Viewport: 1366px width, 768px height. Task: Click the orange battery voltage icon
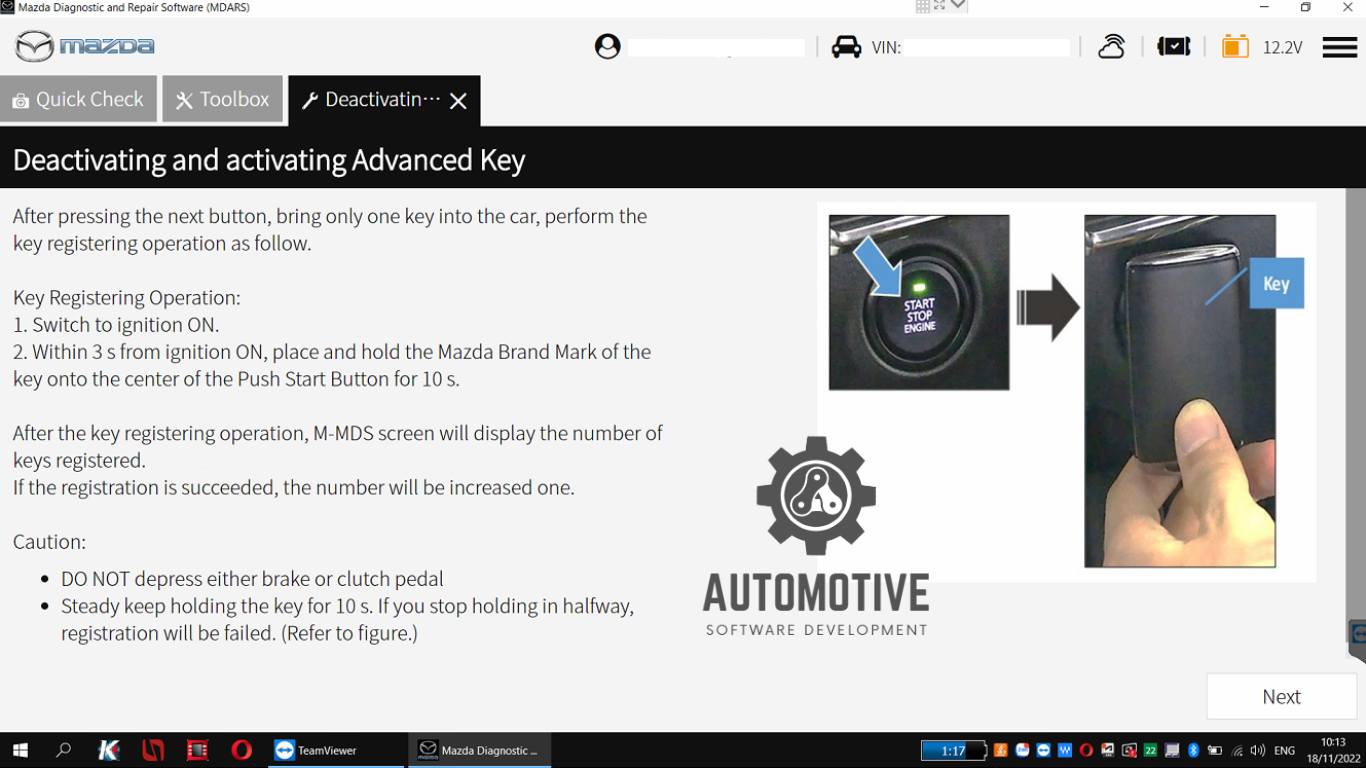1235,47
